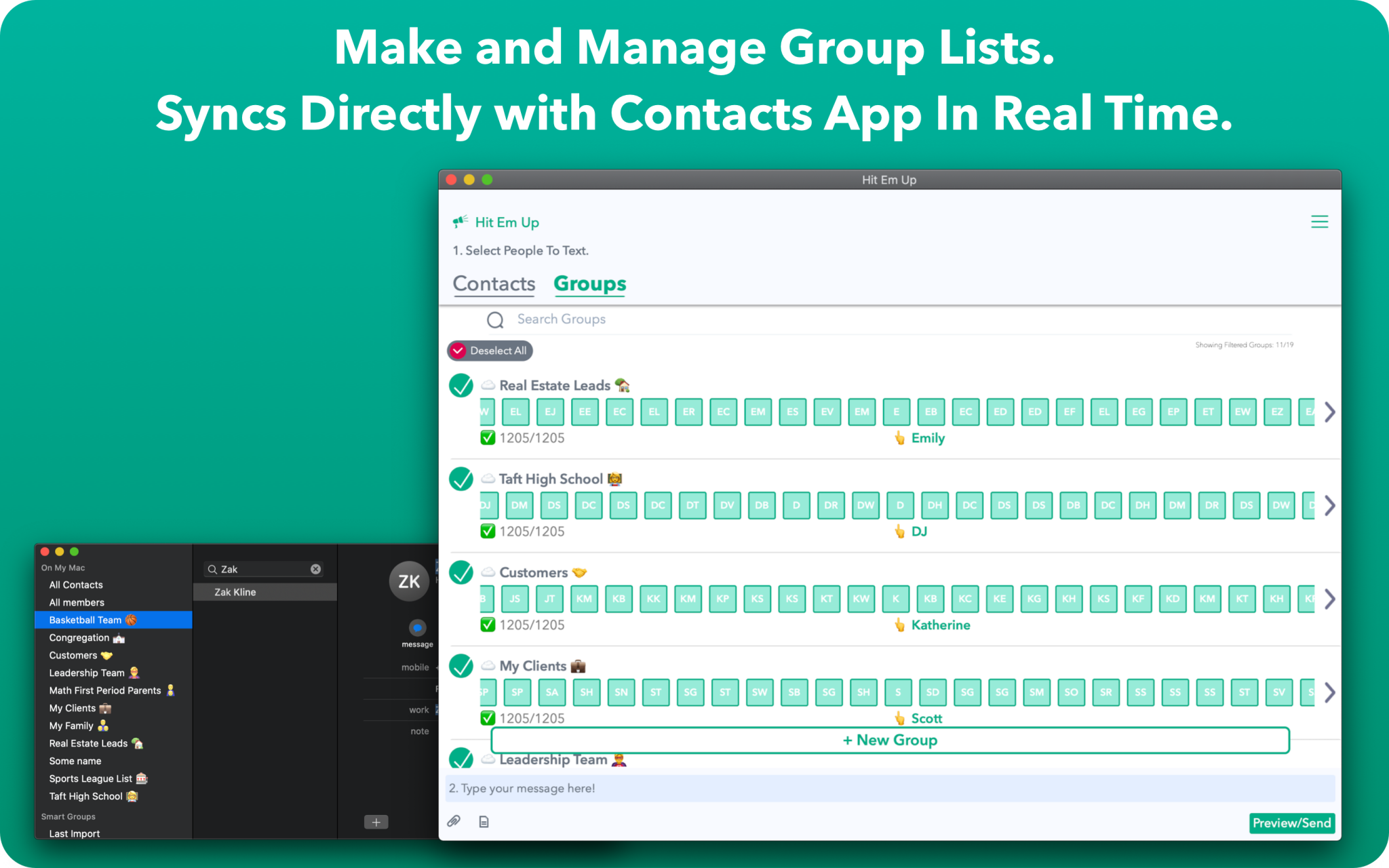Switch to the Groups tab
The height and width of the screenshot is (868, 1389).
(x=590, y=283)
